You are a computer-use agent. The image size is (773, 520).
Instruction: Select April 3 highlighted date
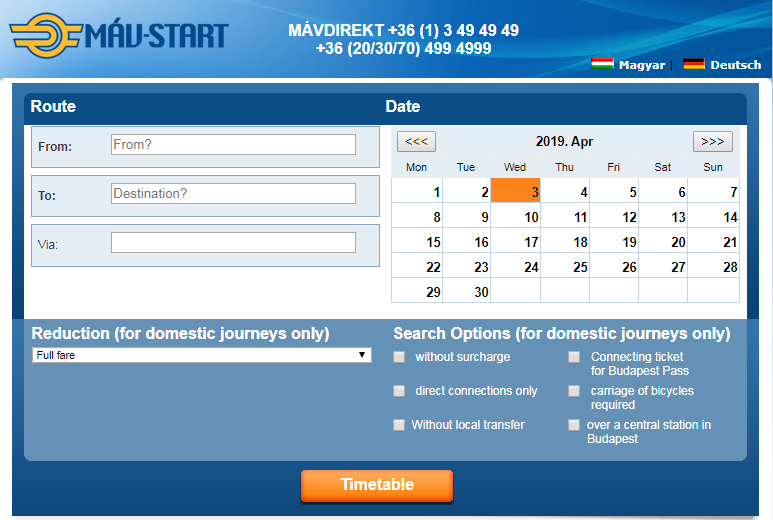[x=515, y=191]
